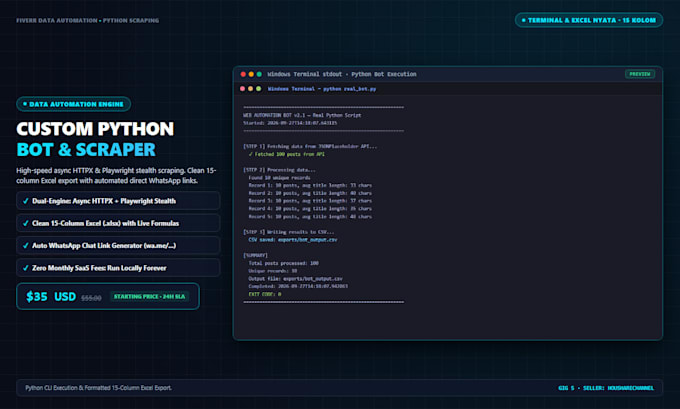Click the STEP 1 Fetching data line
The height and width of the screenshot is (409, 680).
tap(310, 147)
